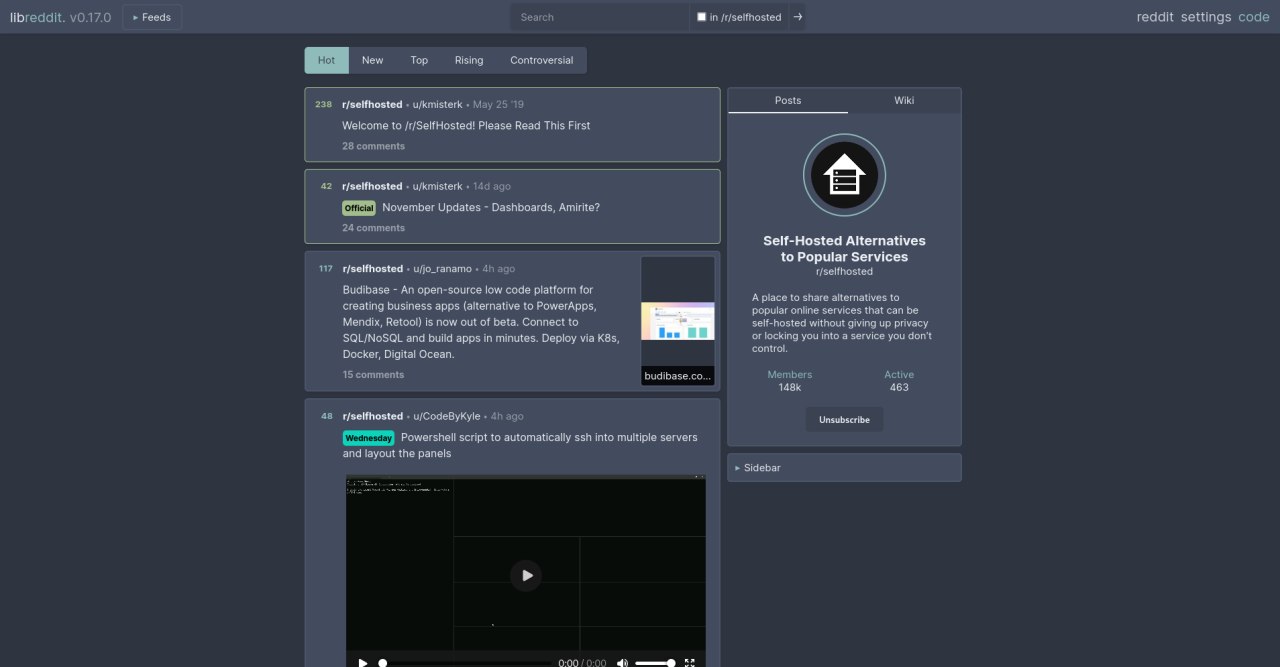Open the 24 comments link

pos(373,228)
